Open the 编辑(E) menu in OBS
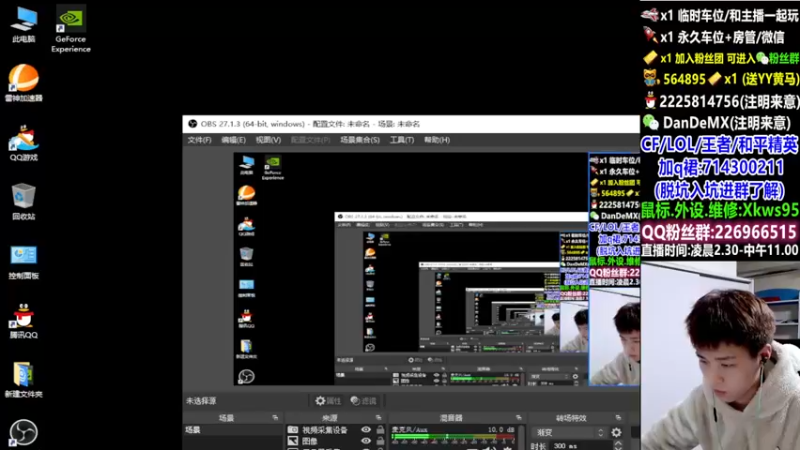The width and height of the screenshot is (800, 450). pos(233,140)
